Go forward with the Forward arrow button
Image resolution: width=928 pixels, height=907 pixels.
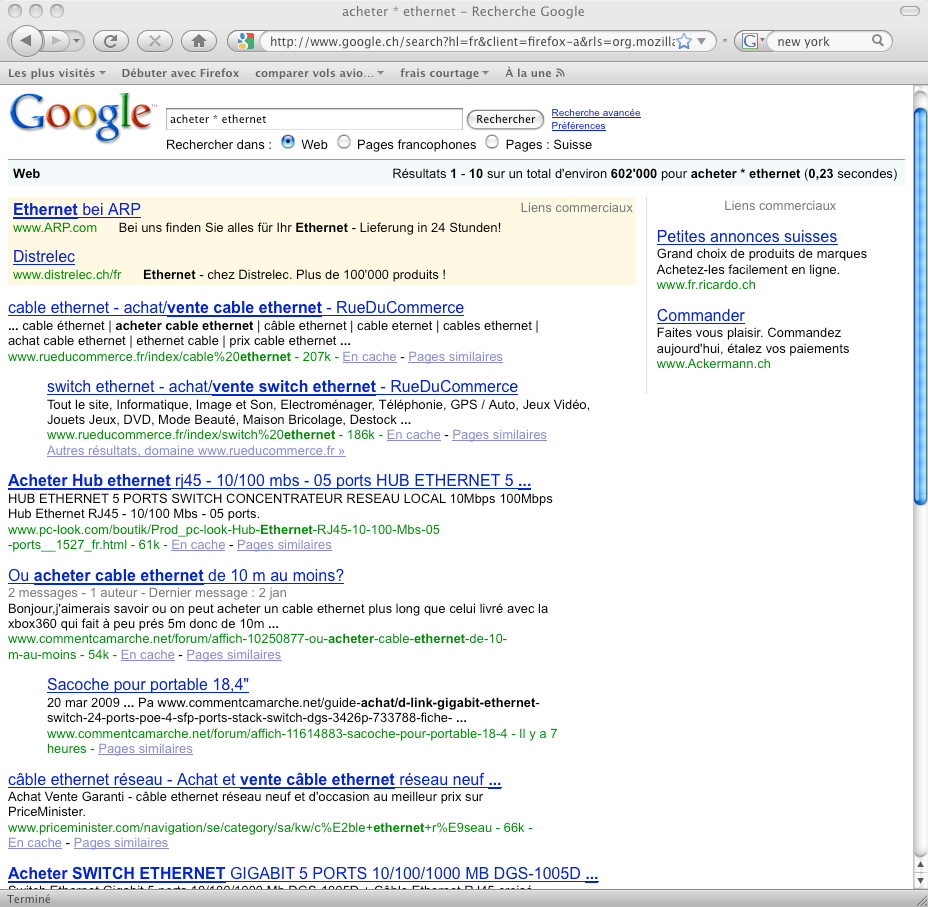pyautogui.click(x=56, y=41)
